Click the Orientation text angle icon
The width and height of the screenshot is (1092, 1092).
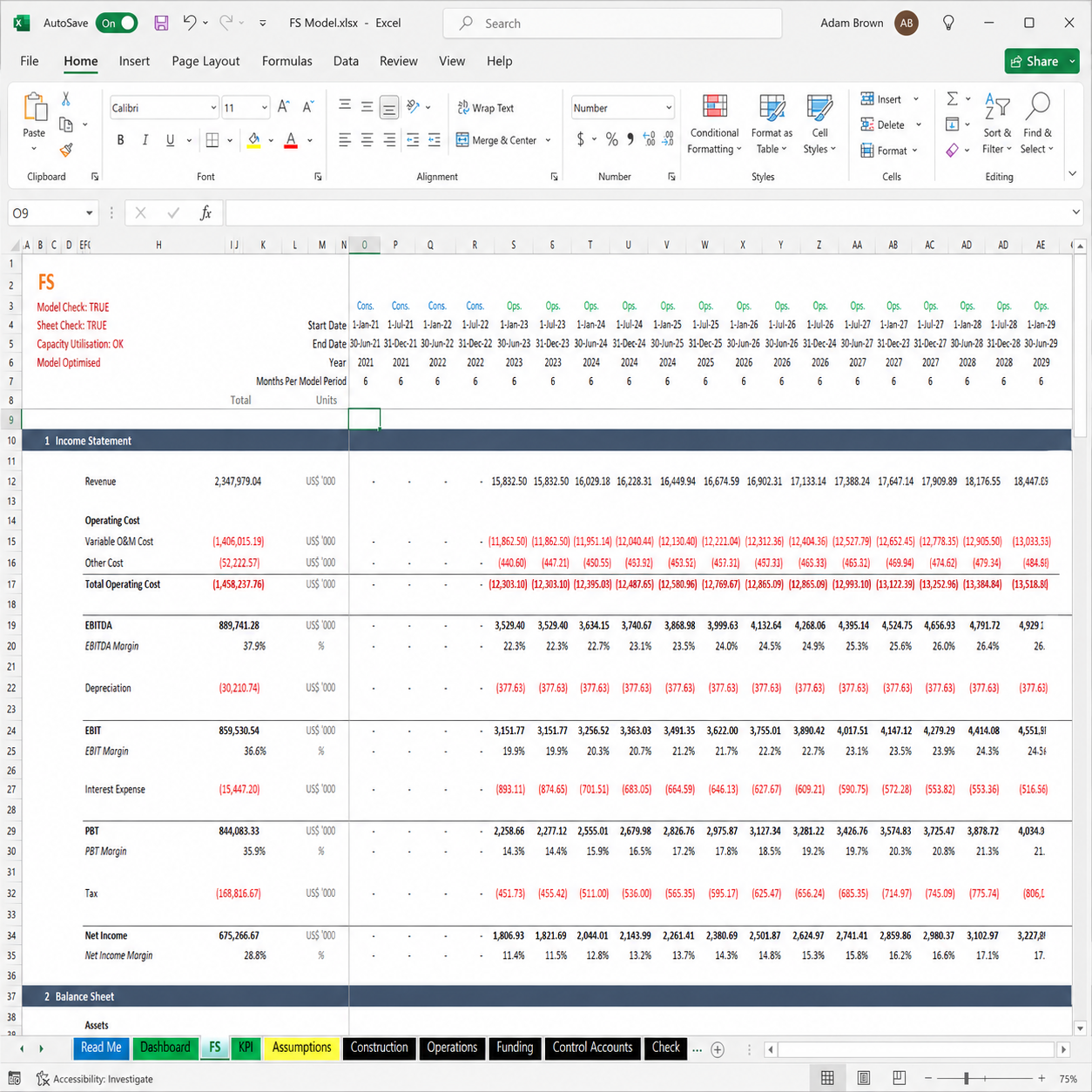pos(414,107)
